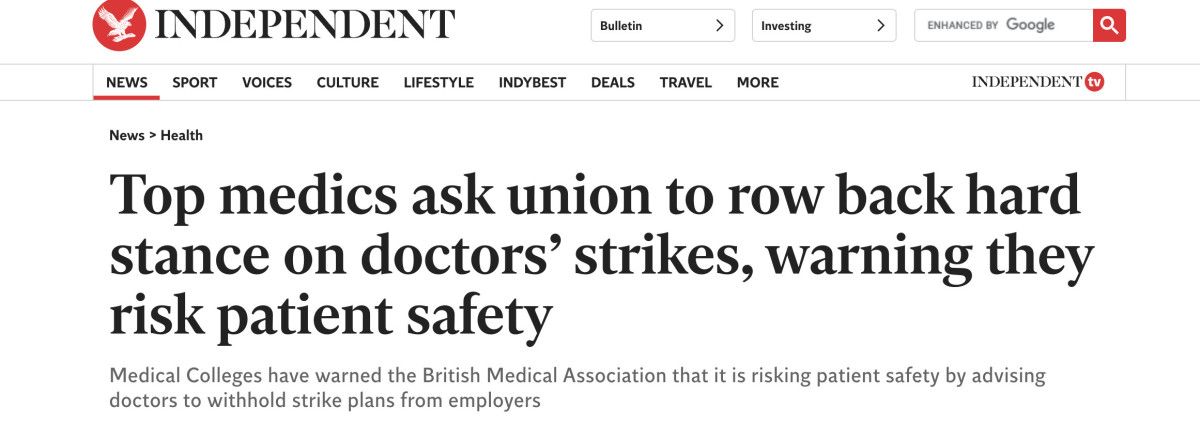Visit the INDYBEST section

(532, 83)
